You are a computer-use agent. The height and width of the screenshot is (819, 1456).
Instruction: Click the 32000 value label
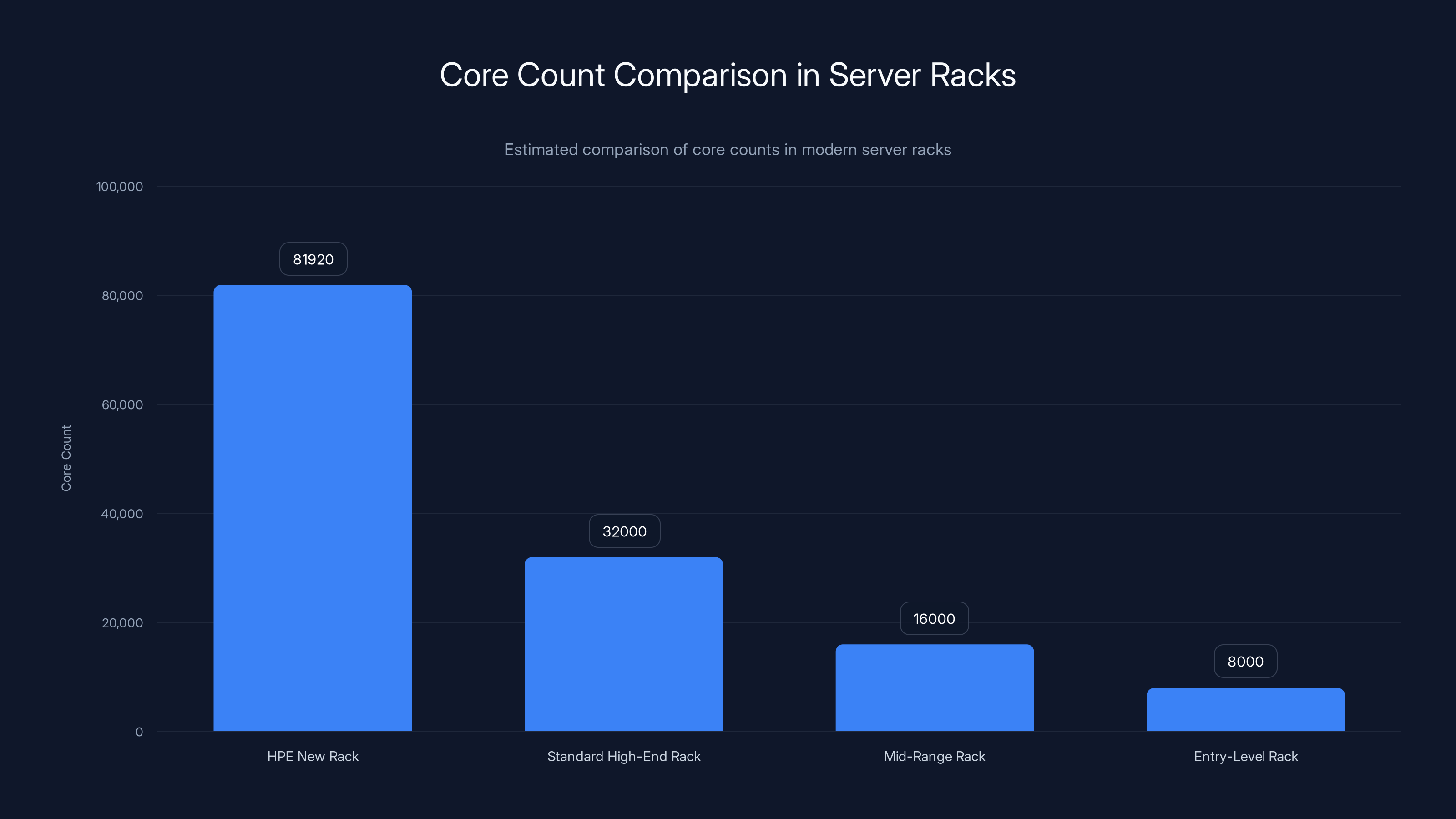[x=625, y=531]
